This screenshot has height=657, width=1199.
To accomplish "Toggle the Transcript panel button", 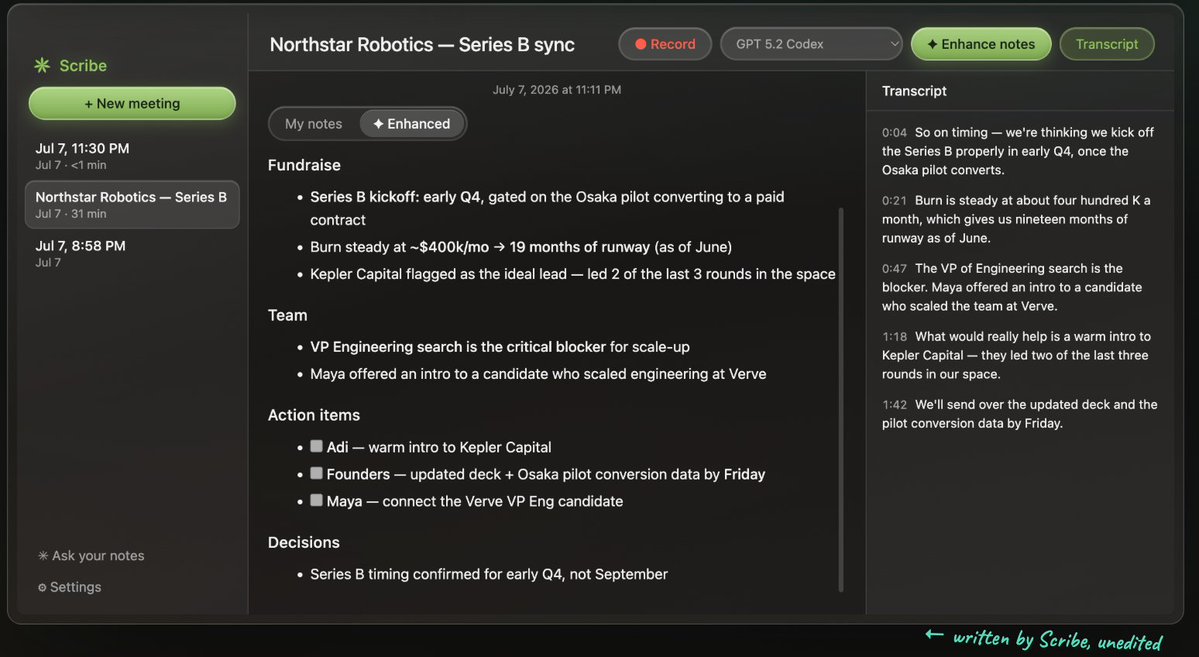I will pos(1106,44).
